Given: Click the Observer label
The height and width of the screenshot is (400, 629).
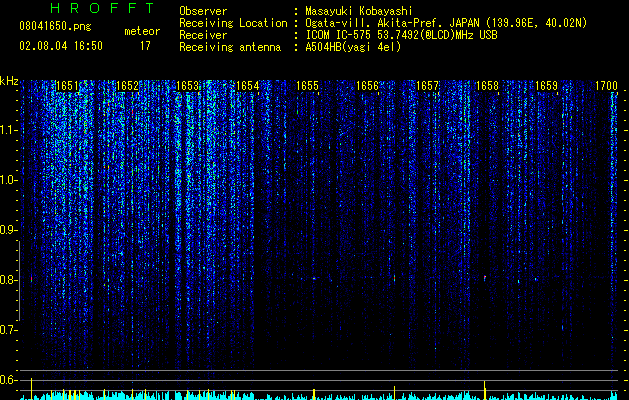Looking at the screenshot, I should coord(203,11).
